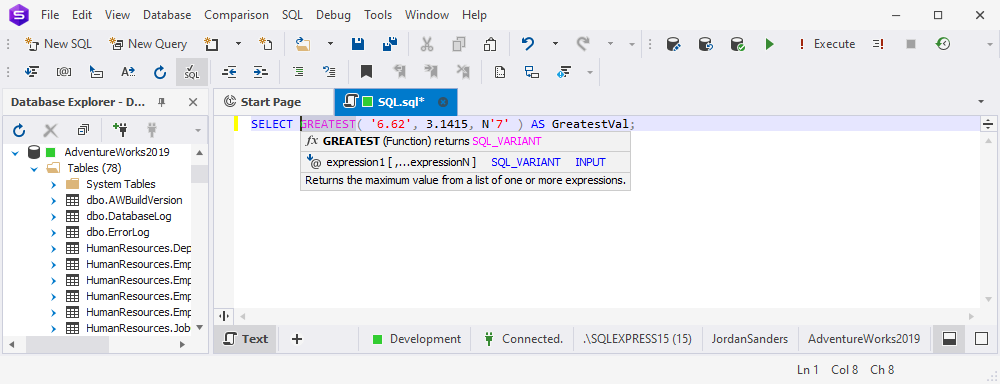Close the Database Explorer panel
Image resolution: width=1000 pixels, height=384 pixels.
[x=193, y=102]
